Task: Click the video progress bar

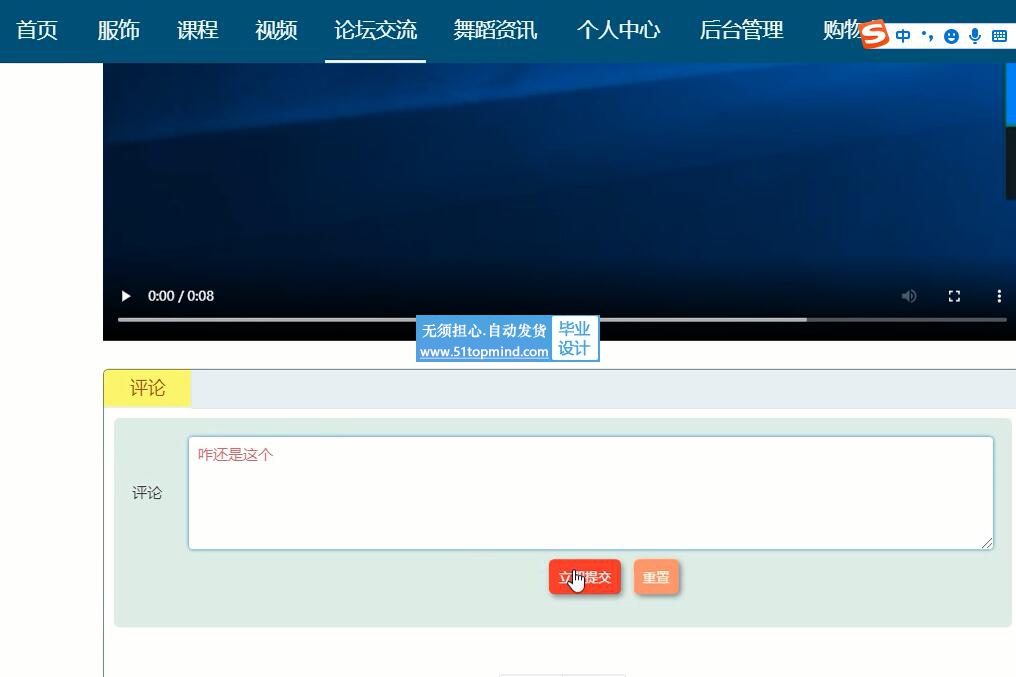Action: (x=562, y=319)
